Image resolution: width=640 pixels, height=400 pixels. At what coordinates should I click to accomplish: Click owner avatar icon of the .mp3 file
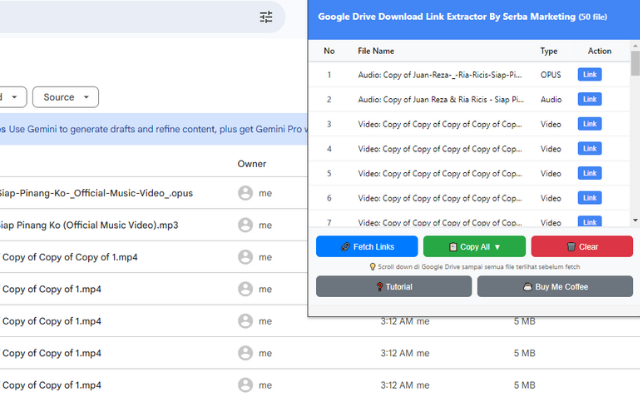(x=245, y=225)
